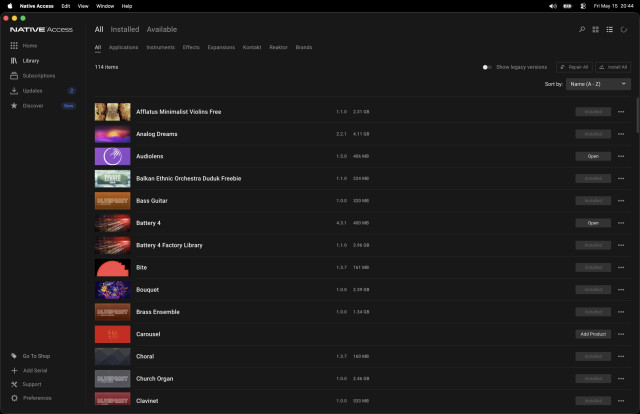Viewport: 640px width, 414px height.
Task: Select the top-level All tab
Action: point(99,29)
